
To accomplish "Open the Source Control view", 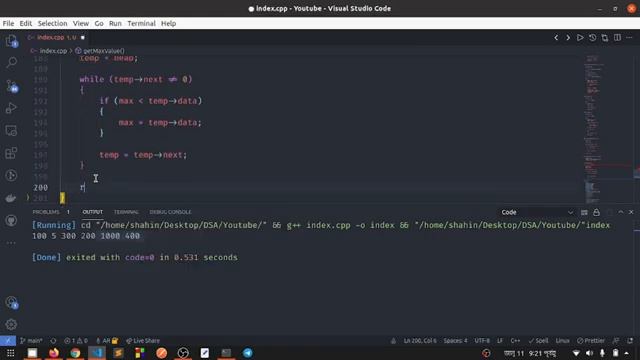I will click(x=11, y=85).
